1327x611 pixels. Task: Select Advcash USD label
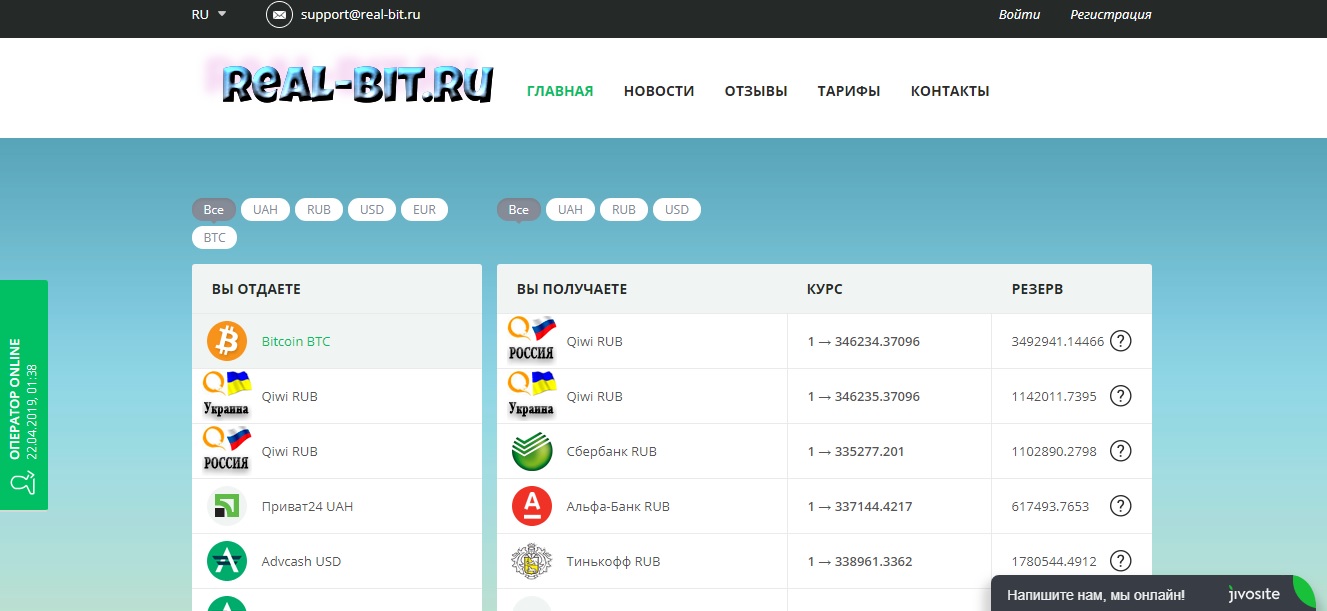click(301, 562)
